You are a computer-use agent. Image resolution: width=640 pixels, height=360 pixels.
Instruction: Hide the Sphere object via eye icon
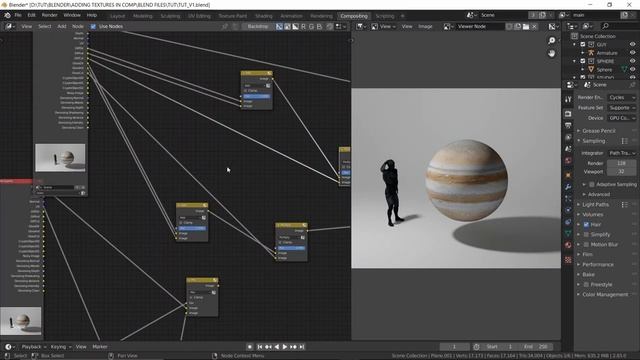pos(632,69)
